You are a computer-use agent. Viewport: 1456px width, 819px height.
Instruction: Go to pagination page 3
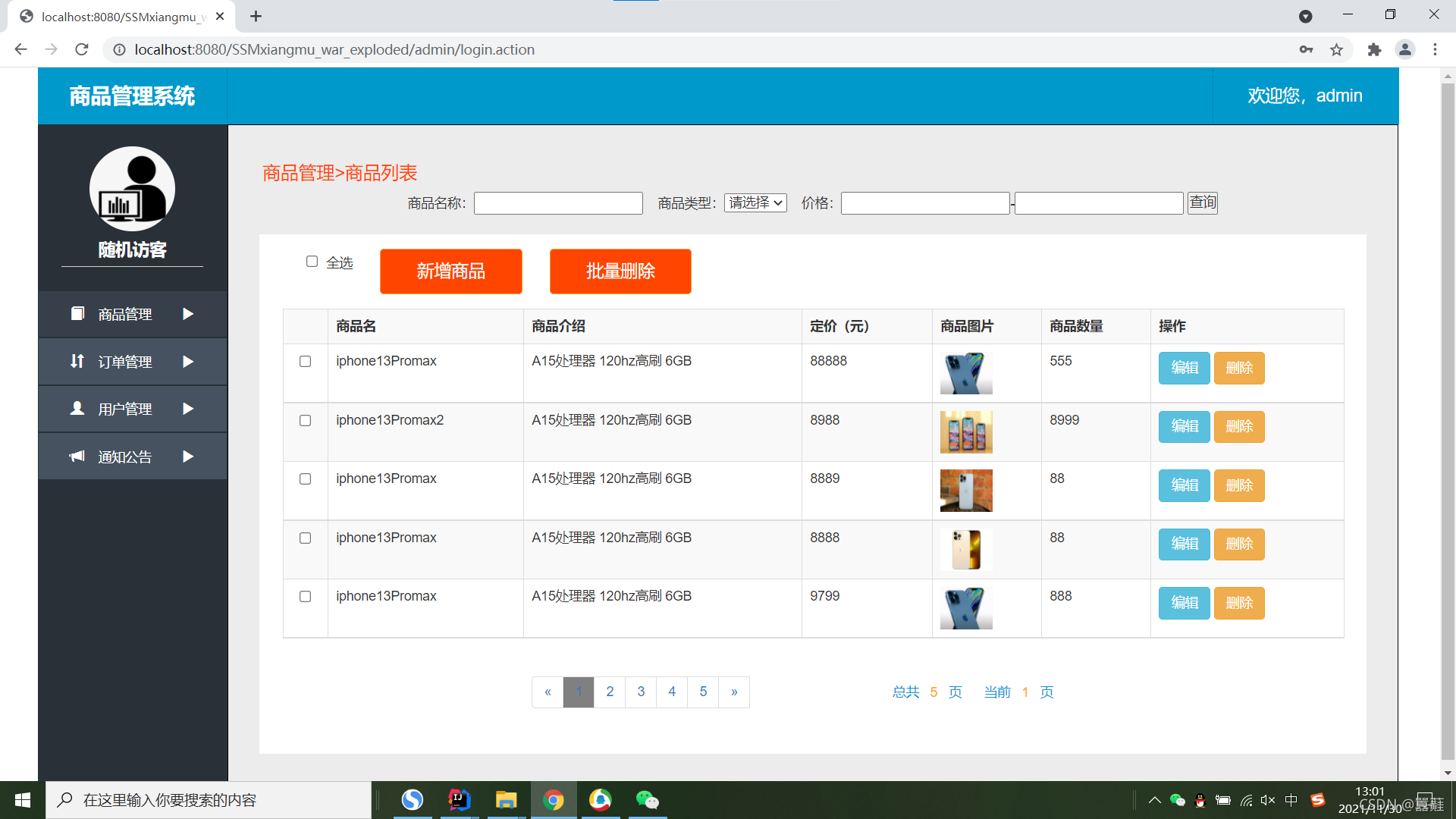(641, 692)
